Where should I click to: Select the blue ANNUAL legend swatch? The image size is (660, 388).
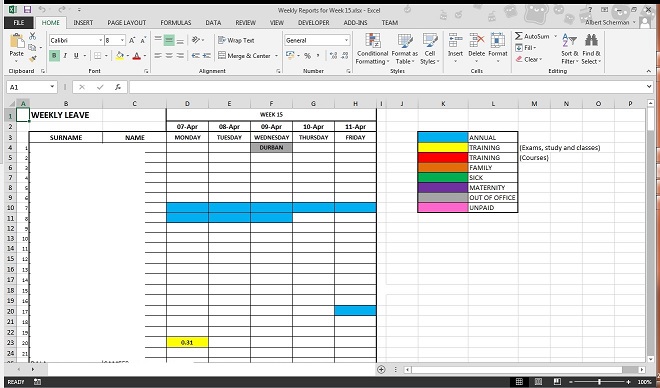(443, 137)
